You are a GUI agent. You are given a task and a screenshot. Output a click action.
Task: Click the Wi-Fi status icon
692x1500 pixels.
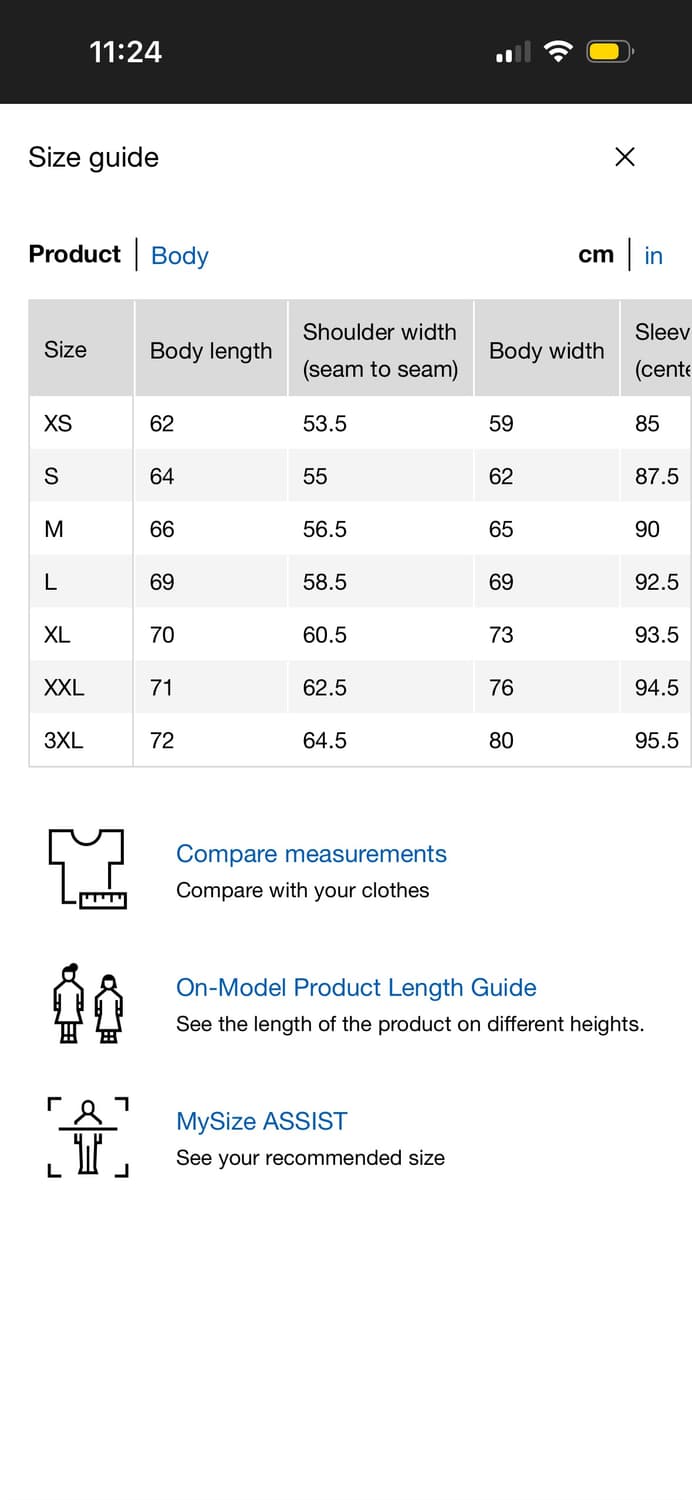[558, 51]
